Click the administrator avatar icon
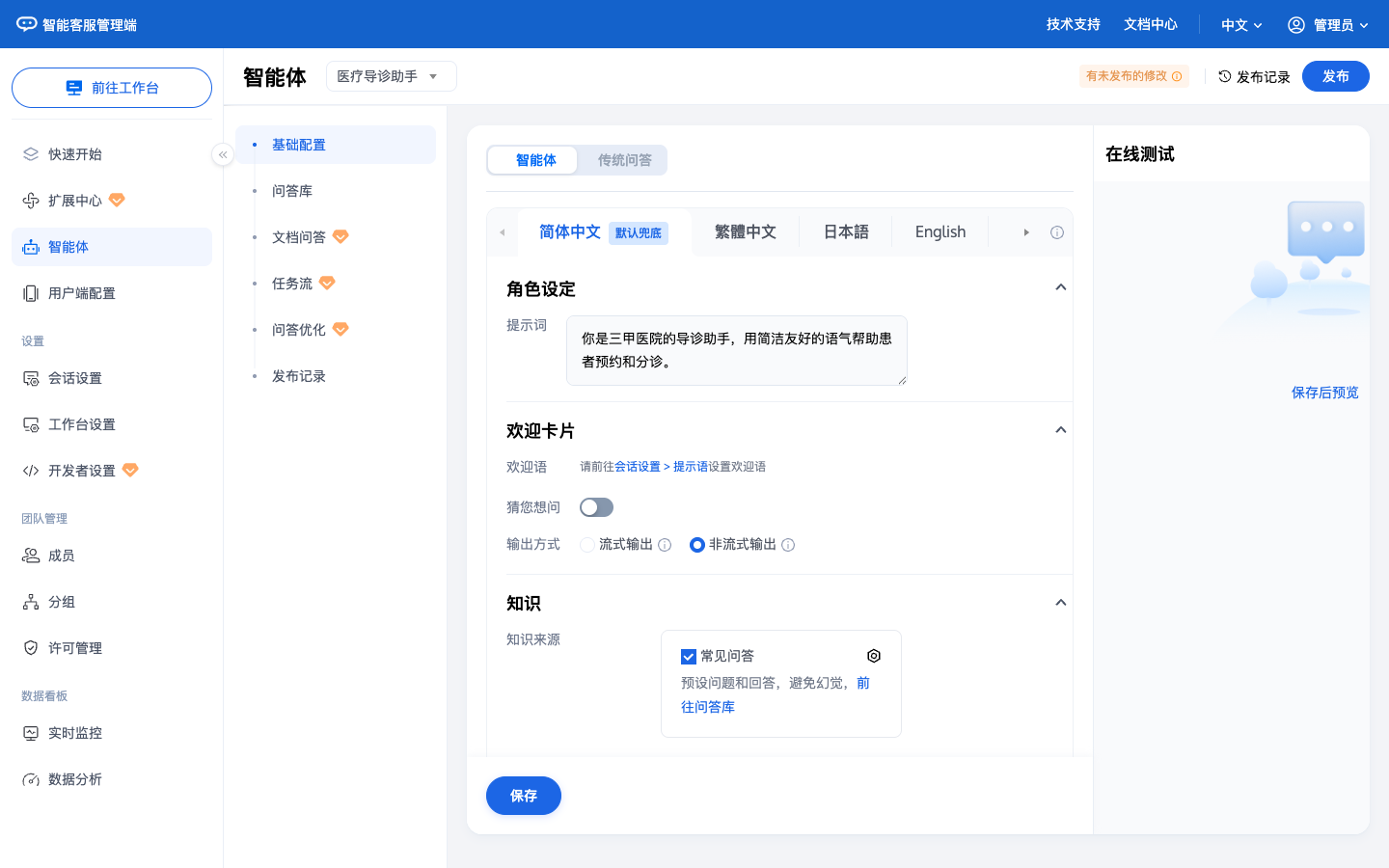The width and height of the screenshot is (1389, 868). pyautogui.click(x=1296, y=24)
